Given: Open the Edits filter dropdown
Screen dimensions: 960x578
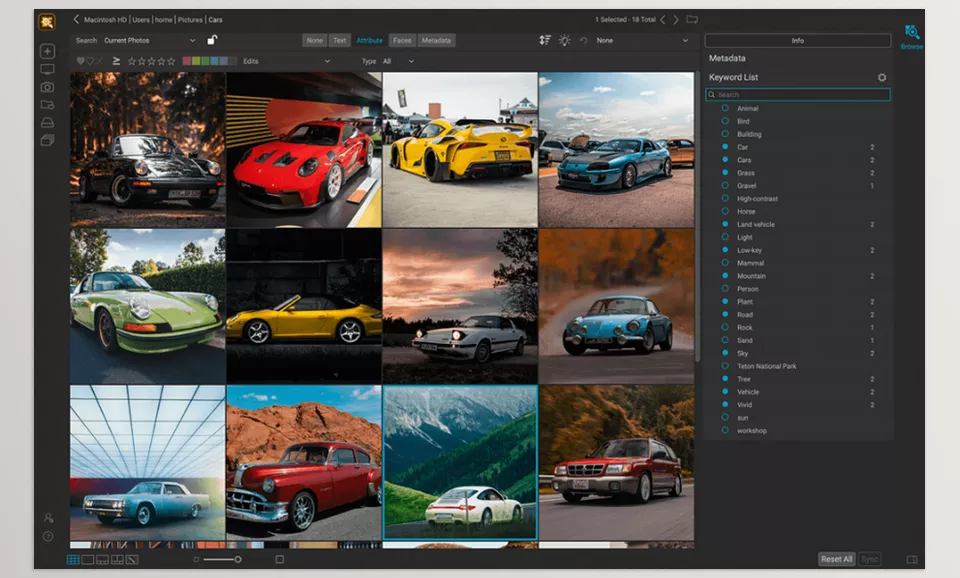Looking at the screenshot, I should 287,61.
